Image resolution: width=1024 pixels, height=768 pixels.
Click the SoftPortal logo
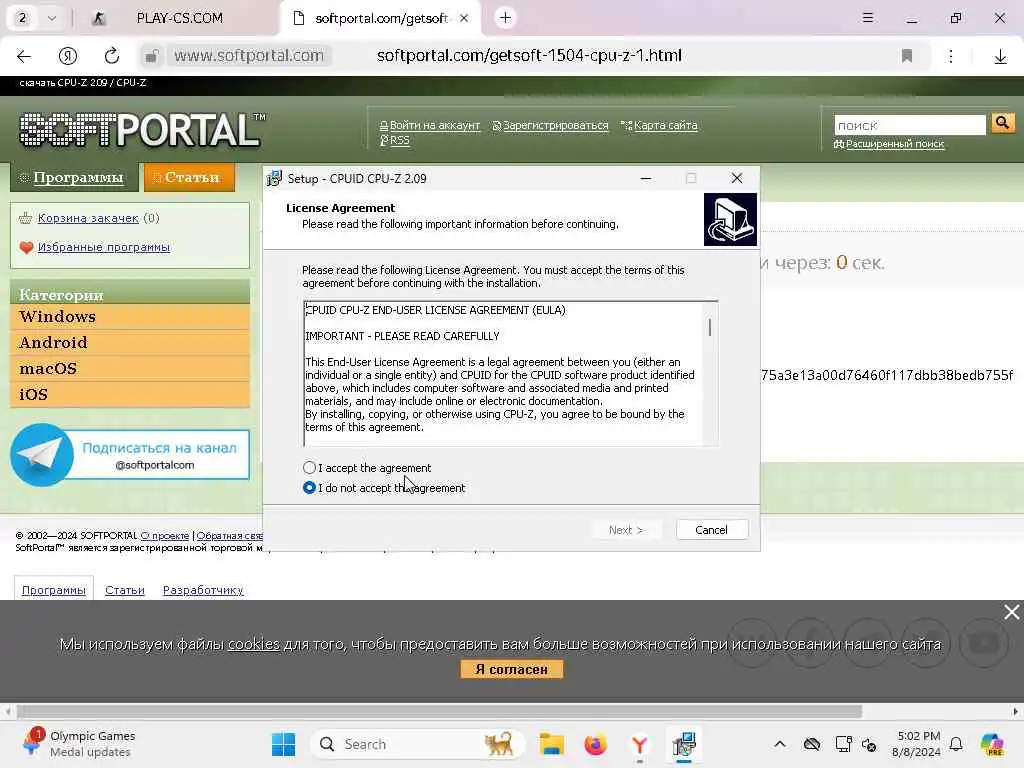pos(142,129)
